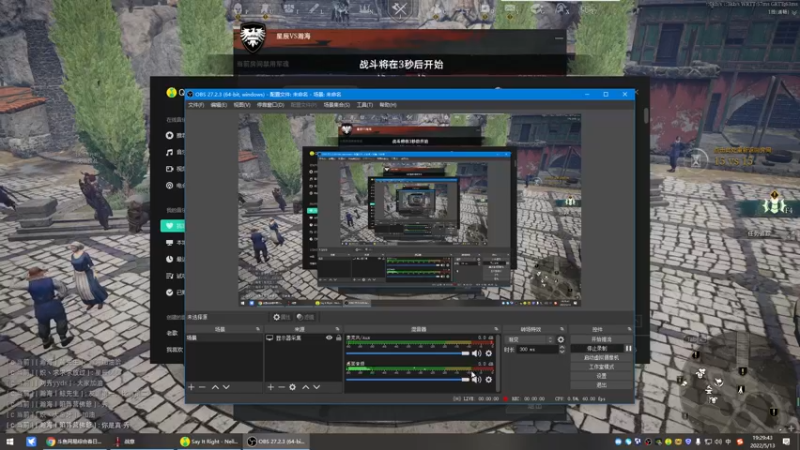Open settings gear for microphone/Aux channel

pos(489,353)
